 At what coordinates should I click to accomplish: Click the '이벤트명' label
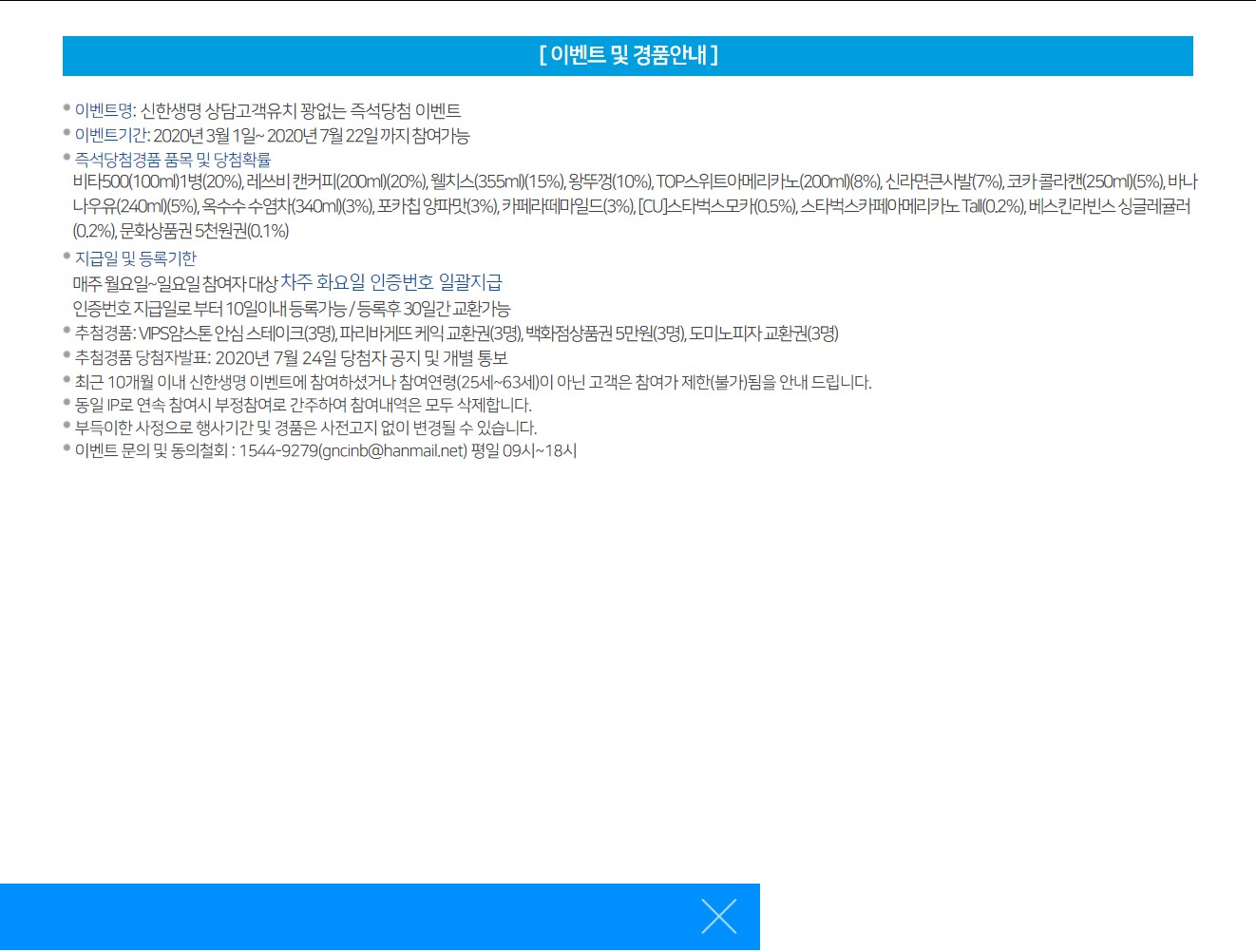(105, 110)
